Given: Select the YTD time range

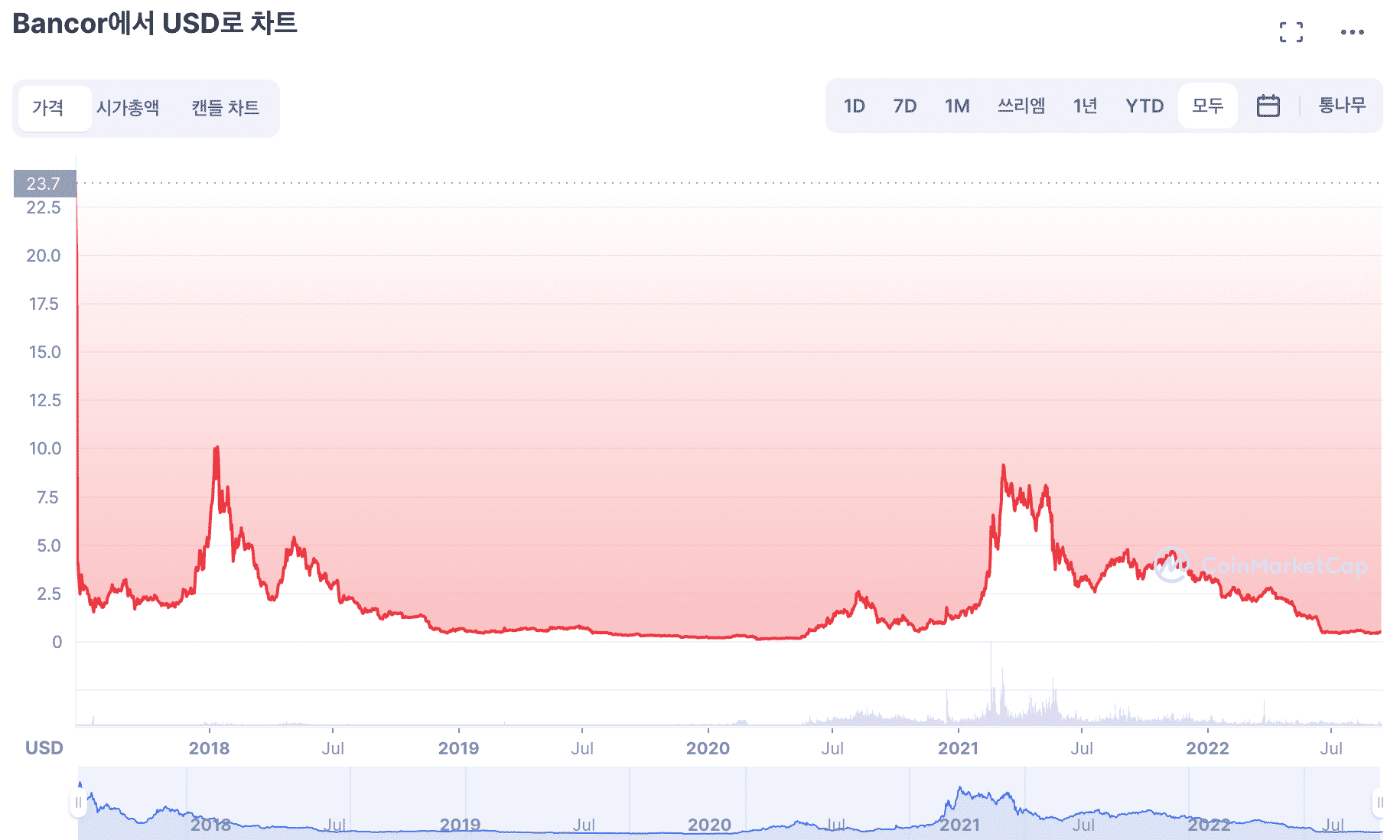Looking at the screenshot, I should coord(1144,106).
